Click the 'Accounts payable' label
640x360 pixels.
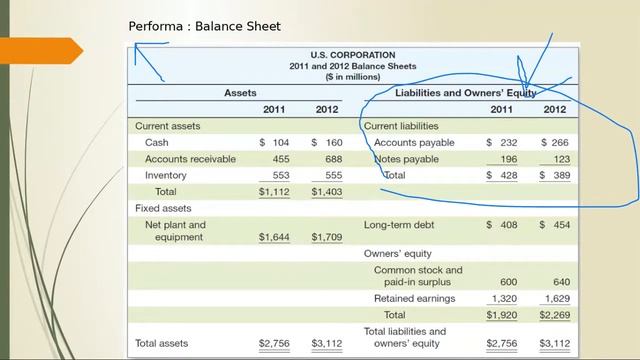pos(414,142)
